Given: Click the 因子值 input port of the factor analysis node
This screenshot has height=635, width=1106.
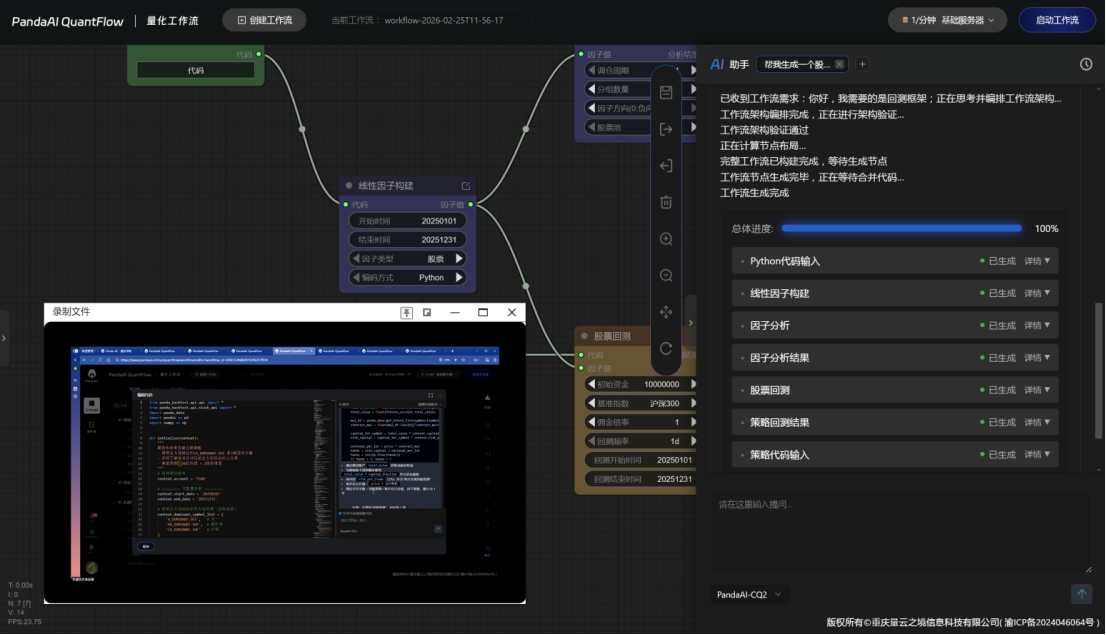Looking at the screenshot, I should (581, 54).
